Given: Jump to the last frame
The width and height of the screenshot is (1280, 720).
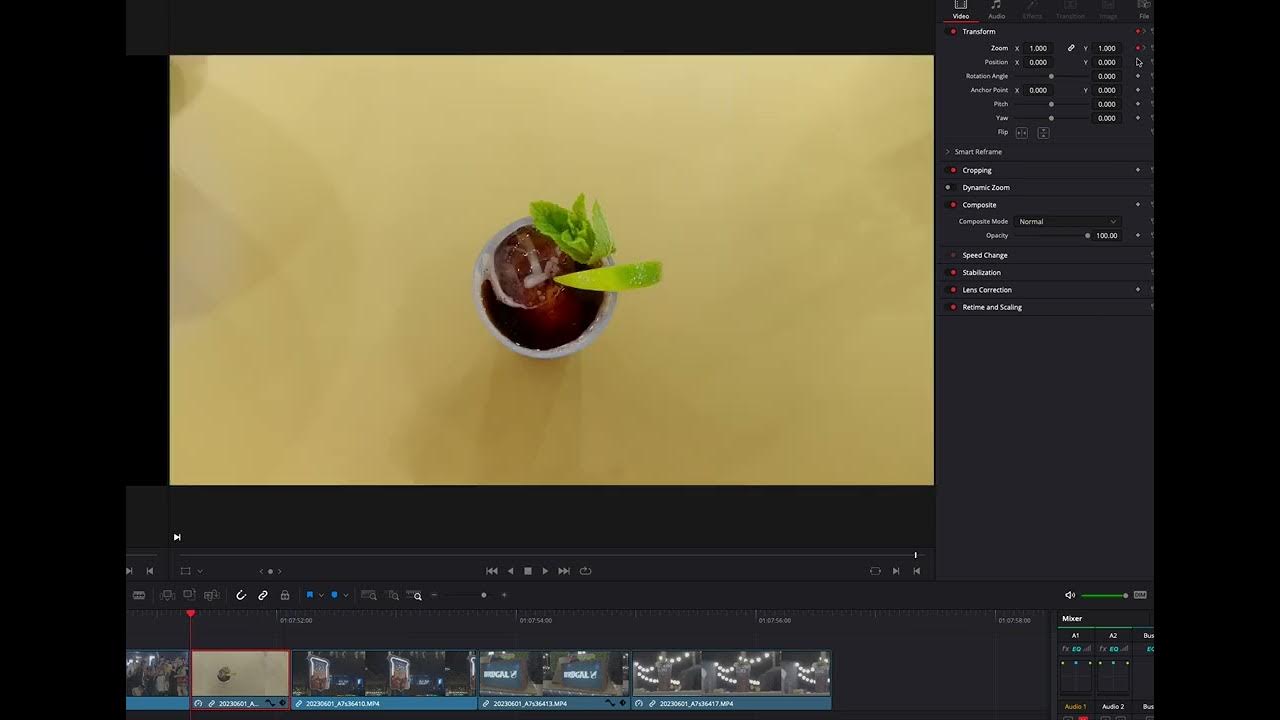Looking at the screenshot, I should coord(564,571).
